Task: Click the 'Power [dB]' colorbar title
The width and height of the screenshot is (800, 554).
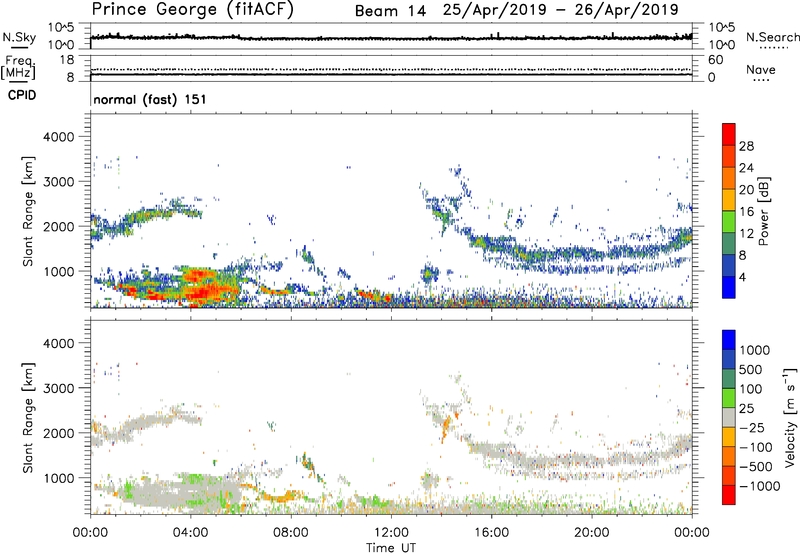Action: tap(763, 211)
